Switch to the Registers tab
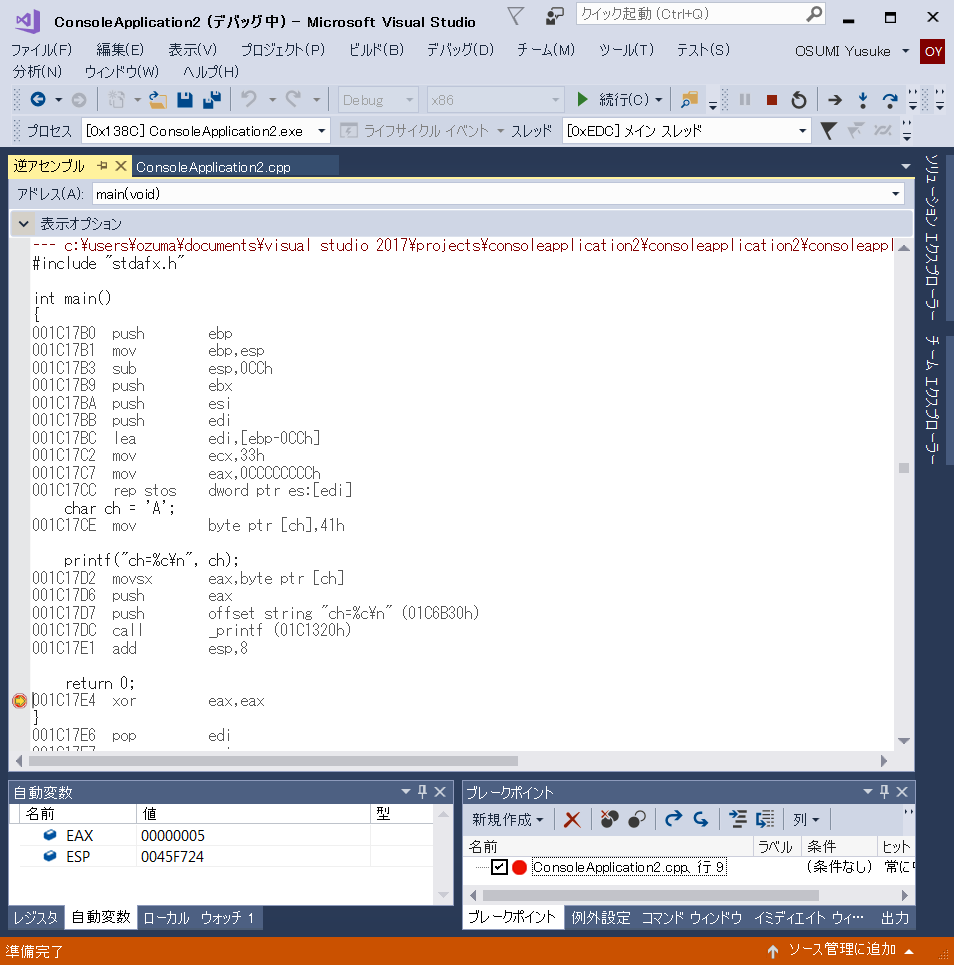954x965 pixels. coord(36,918)
